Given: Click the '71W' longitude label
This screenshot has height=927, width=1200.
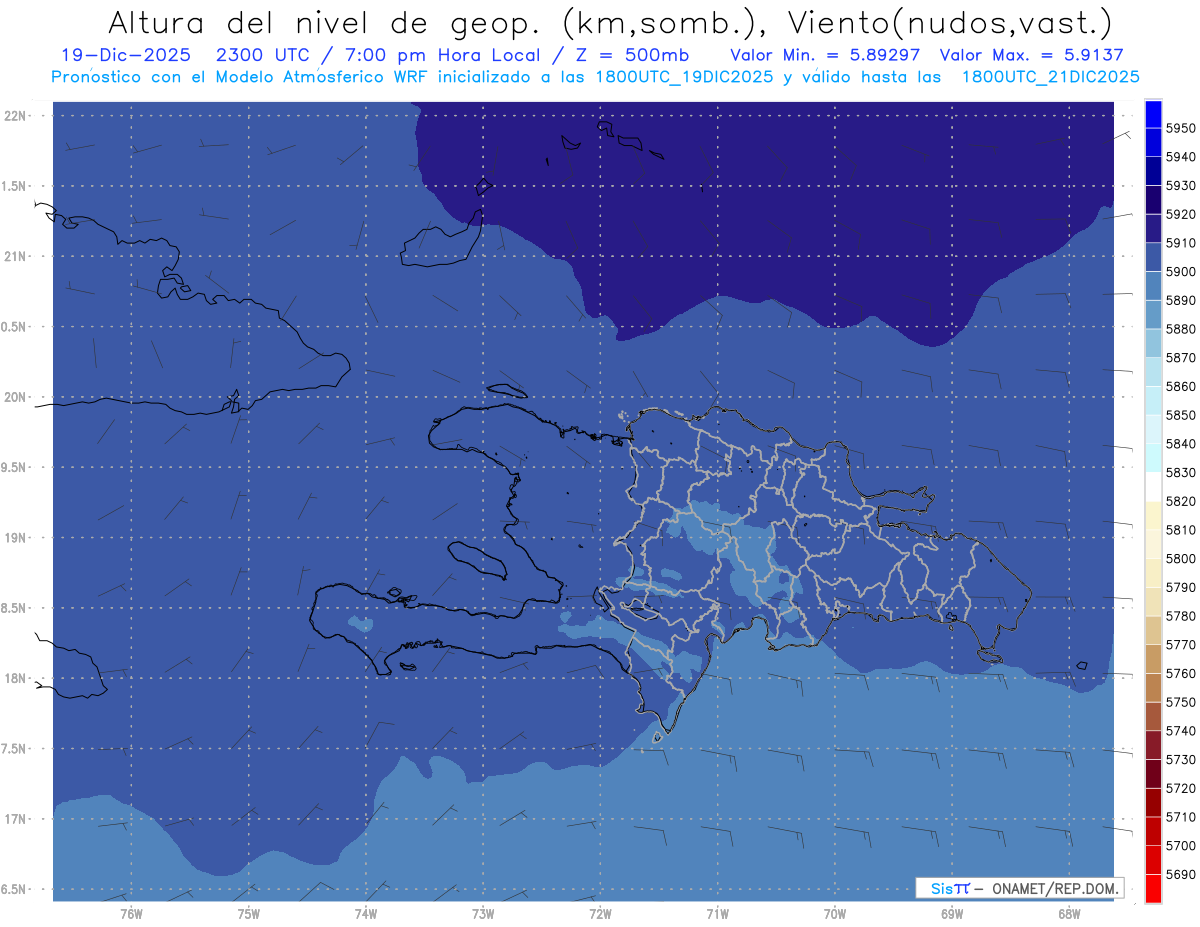Looking at the screenshot, I should [x=717, y=913].
